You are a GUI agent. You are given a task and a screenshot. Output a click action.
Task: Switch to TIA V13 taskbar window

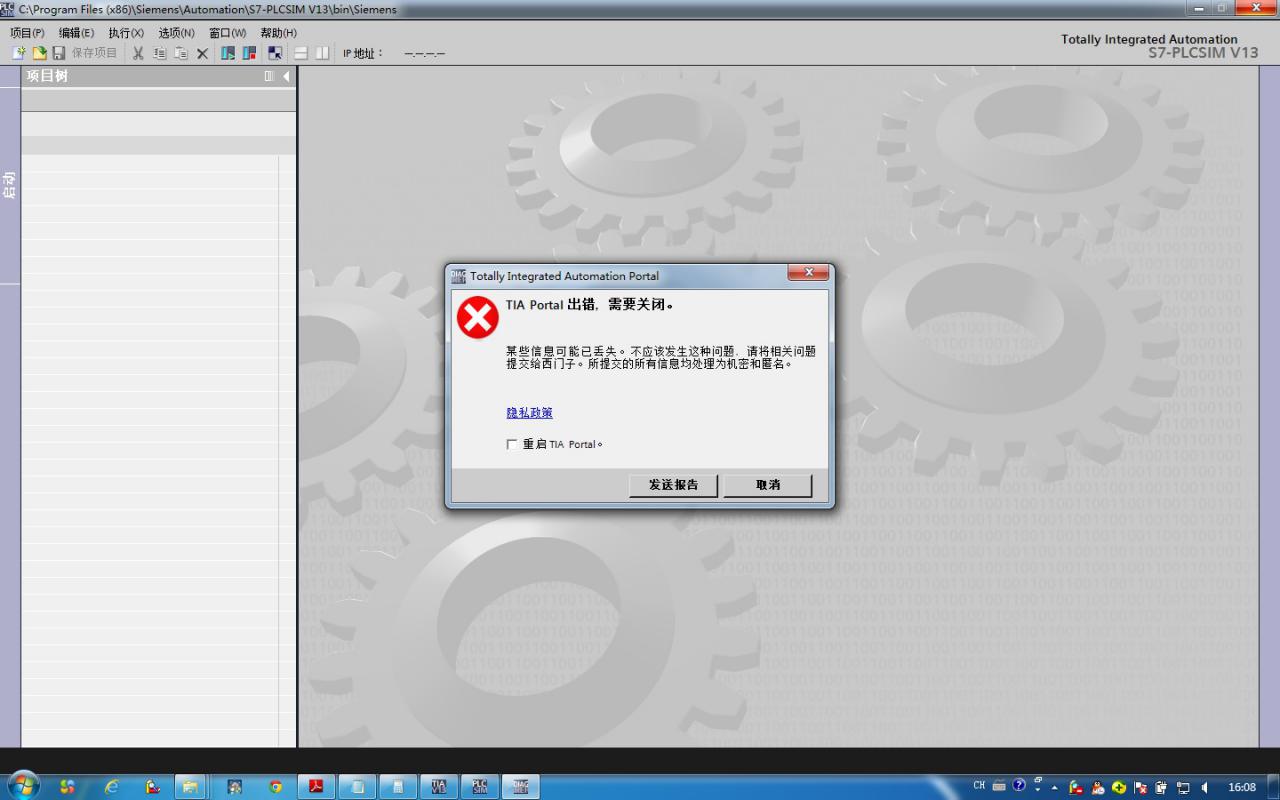pyautogui.click(x=438, y=787)
